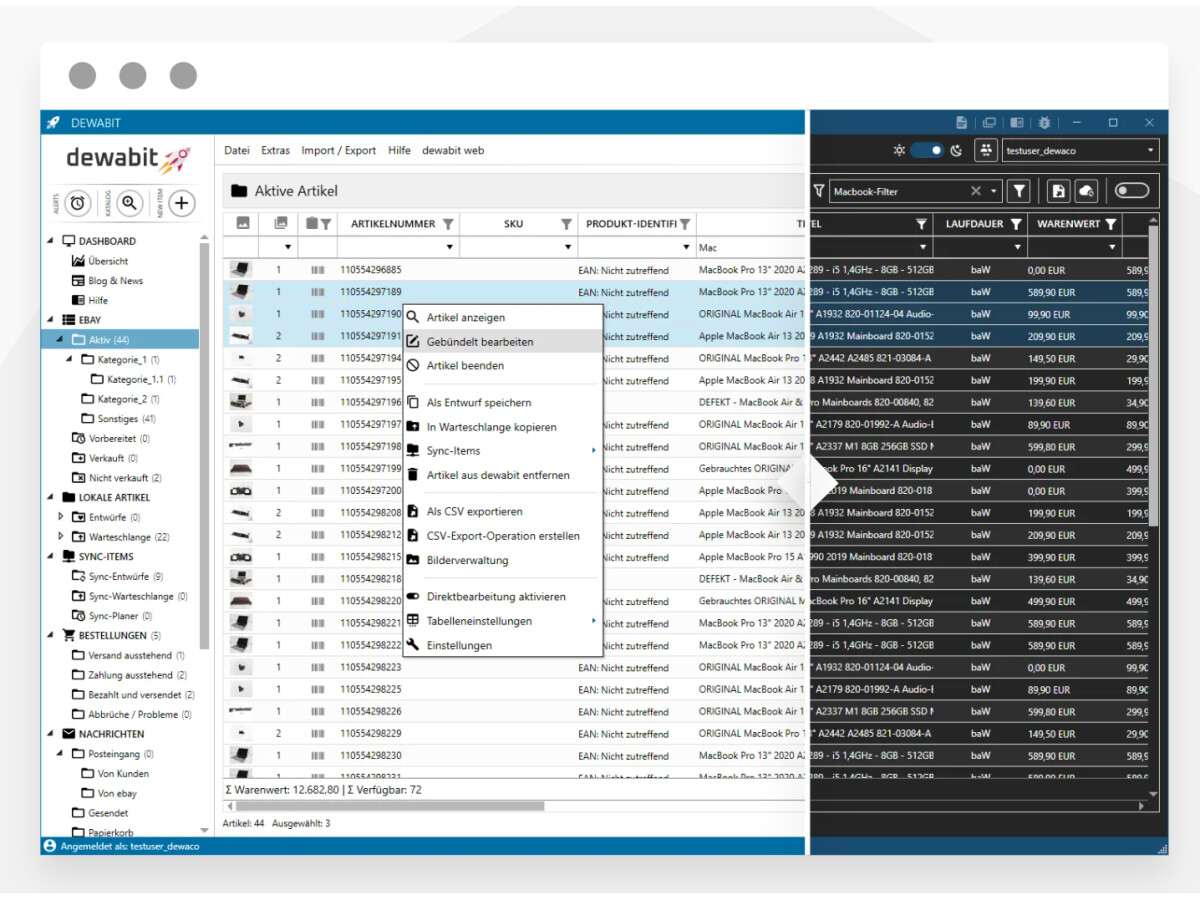
Task: Click the file export icon beside the cloud button
Action: (x=1059, y=191)
